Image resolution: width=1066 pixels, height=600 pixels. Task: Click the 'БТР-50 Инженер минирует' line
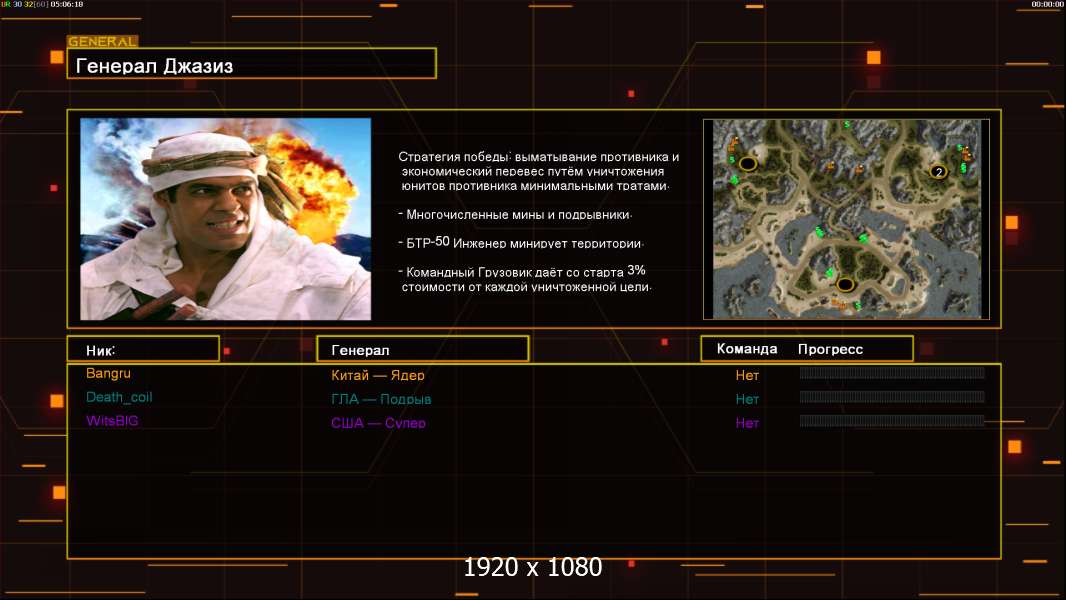(521, 243)
